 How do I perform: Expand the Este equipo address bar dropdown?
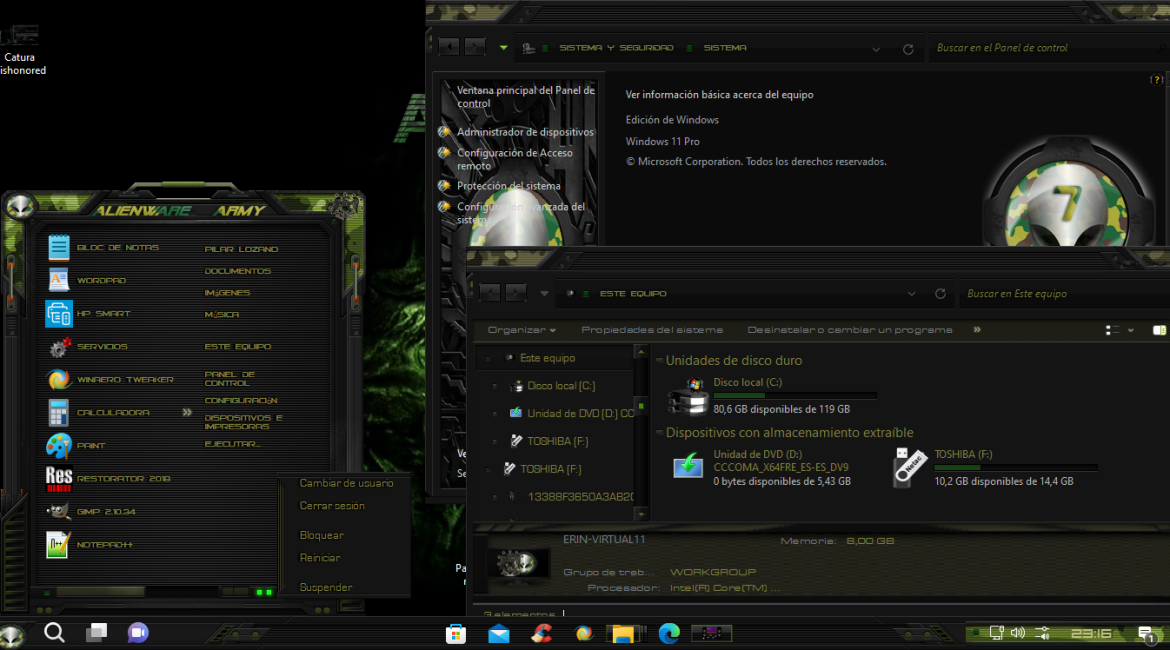click(x=911, y=294)
